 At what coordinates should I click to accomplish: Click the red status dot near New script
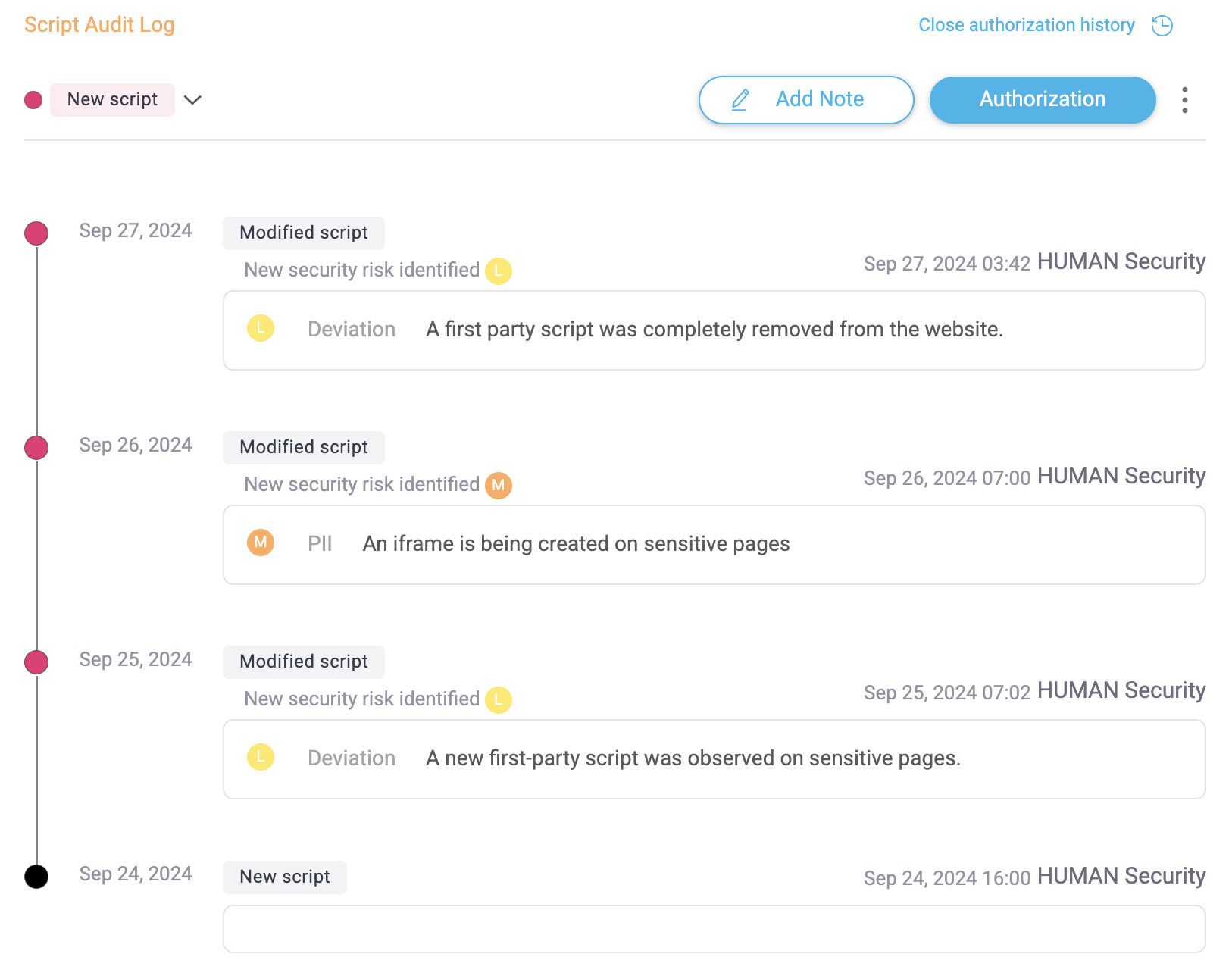pyautogui.click(x=33, y=100)
